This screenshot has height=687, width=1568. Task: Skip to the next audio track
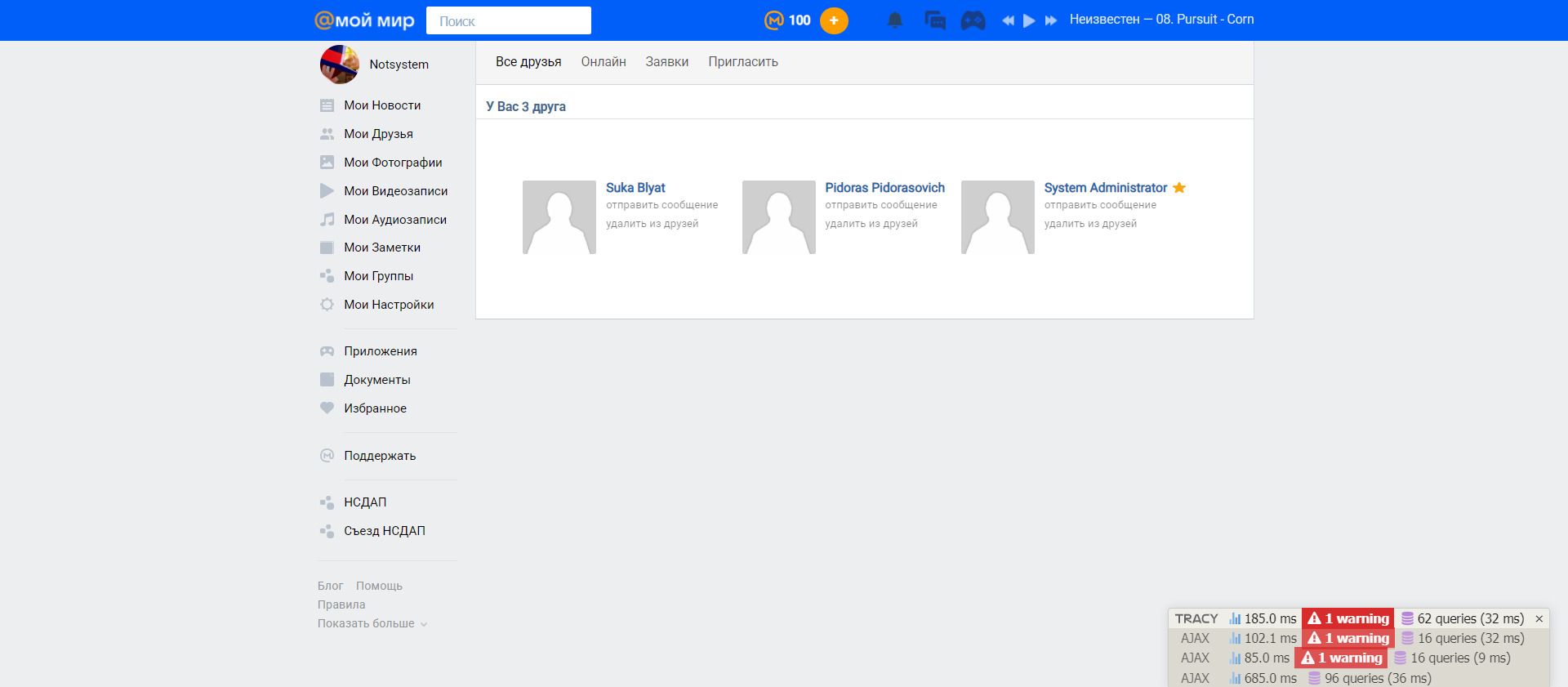pos(1051,20)
